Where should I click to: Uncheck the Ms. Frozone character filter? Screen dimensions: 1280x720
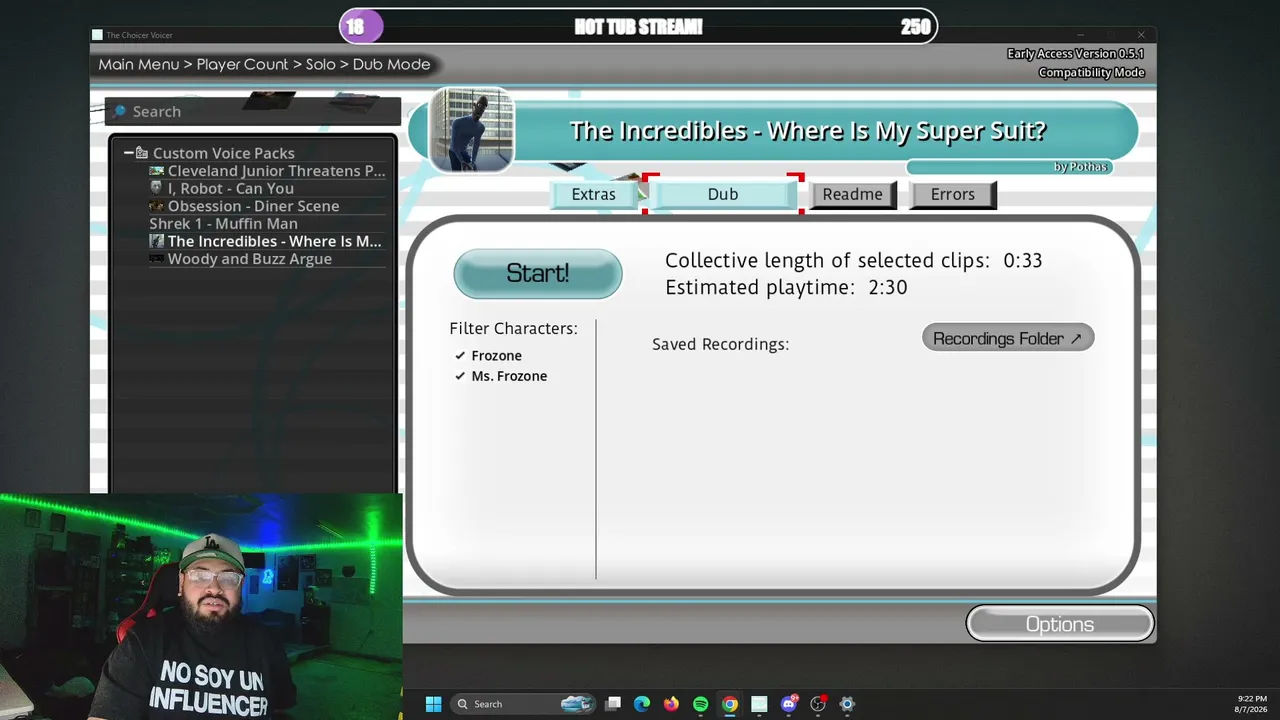point(460,376)
